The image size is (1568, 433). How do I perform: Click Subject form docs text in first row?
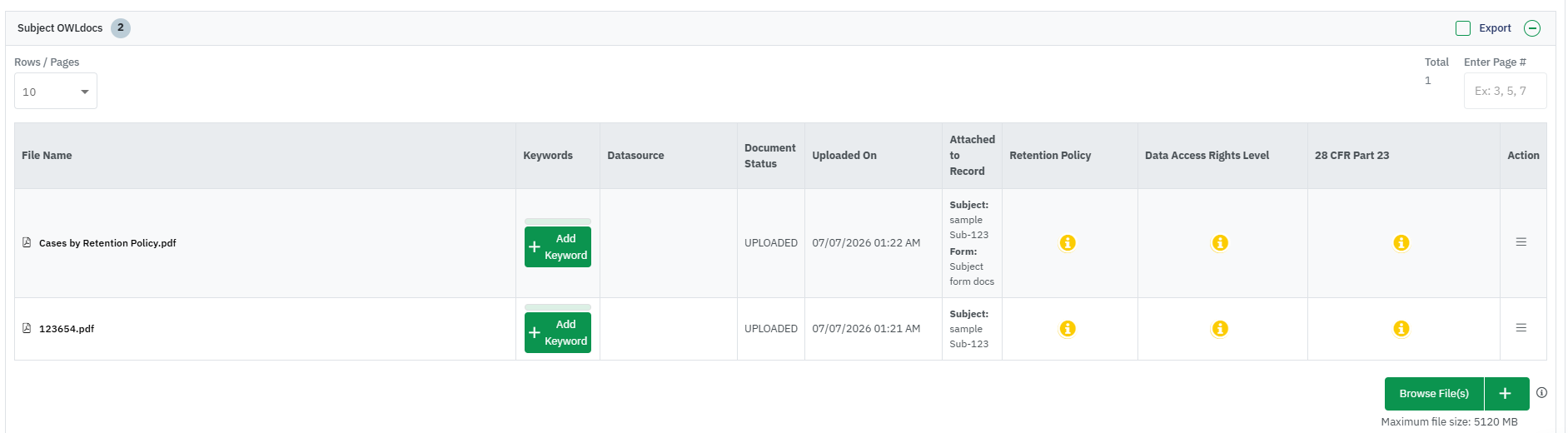(972, 274)
